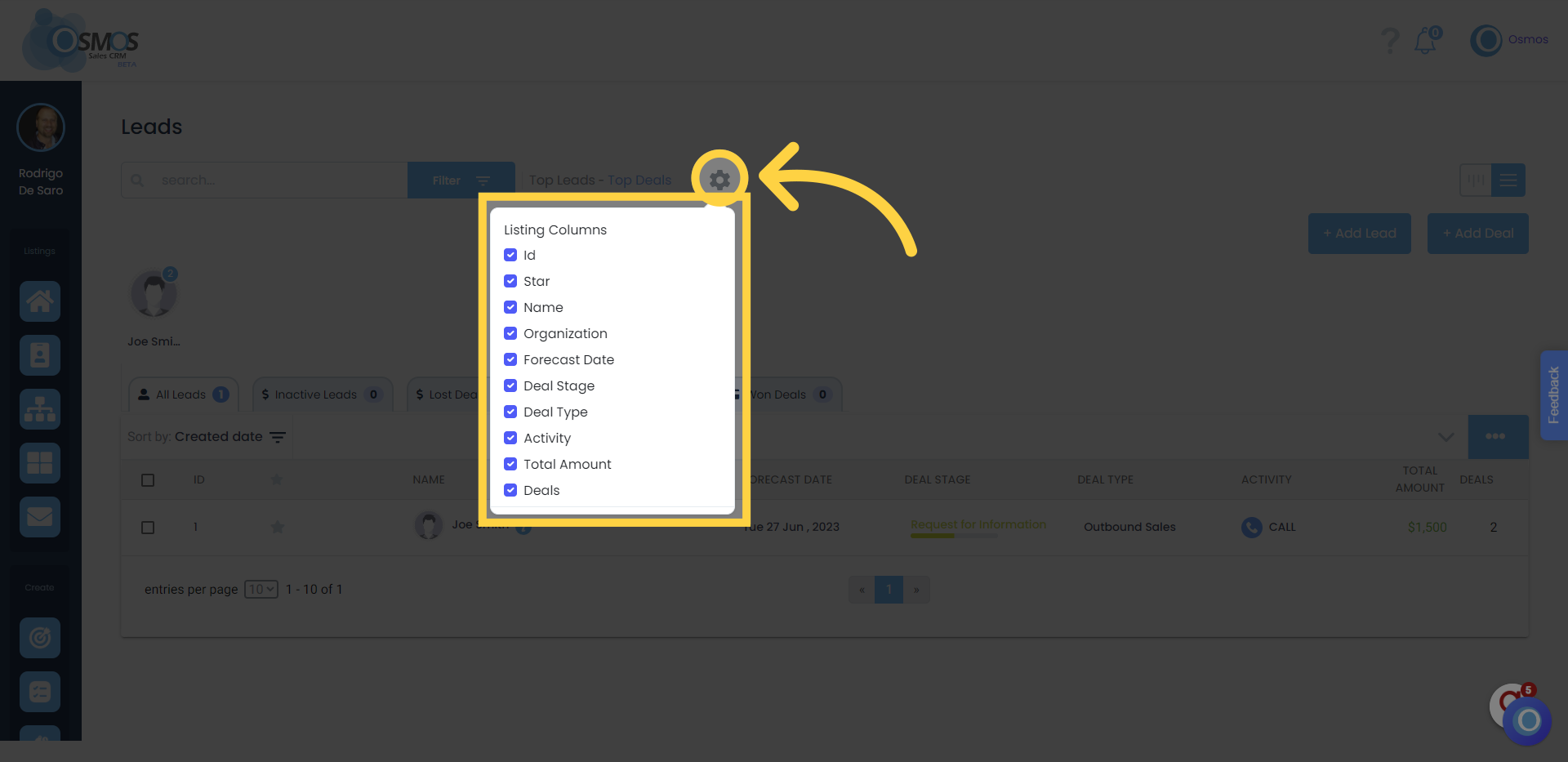Click the $1,500 total amount value
Image resolution: width=1568 pixels, height=762 pixels.
[1427, 527]
